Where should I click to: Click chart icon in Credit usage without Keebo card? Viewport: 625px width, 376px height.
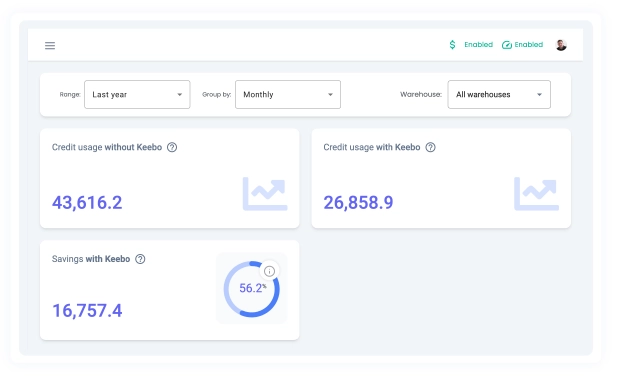coord(265,194)
